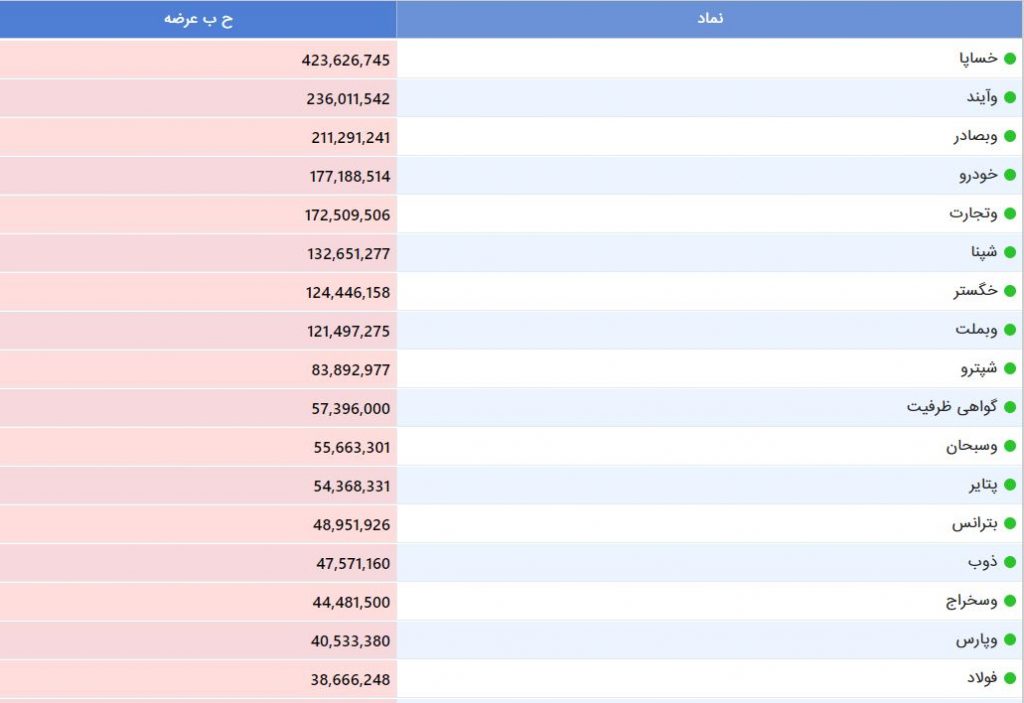Click the green status dot beside وسبحان
Viewport: 1024px width, 703px height.
pyautogui.click(x=1010, y=446)
